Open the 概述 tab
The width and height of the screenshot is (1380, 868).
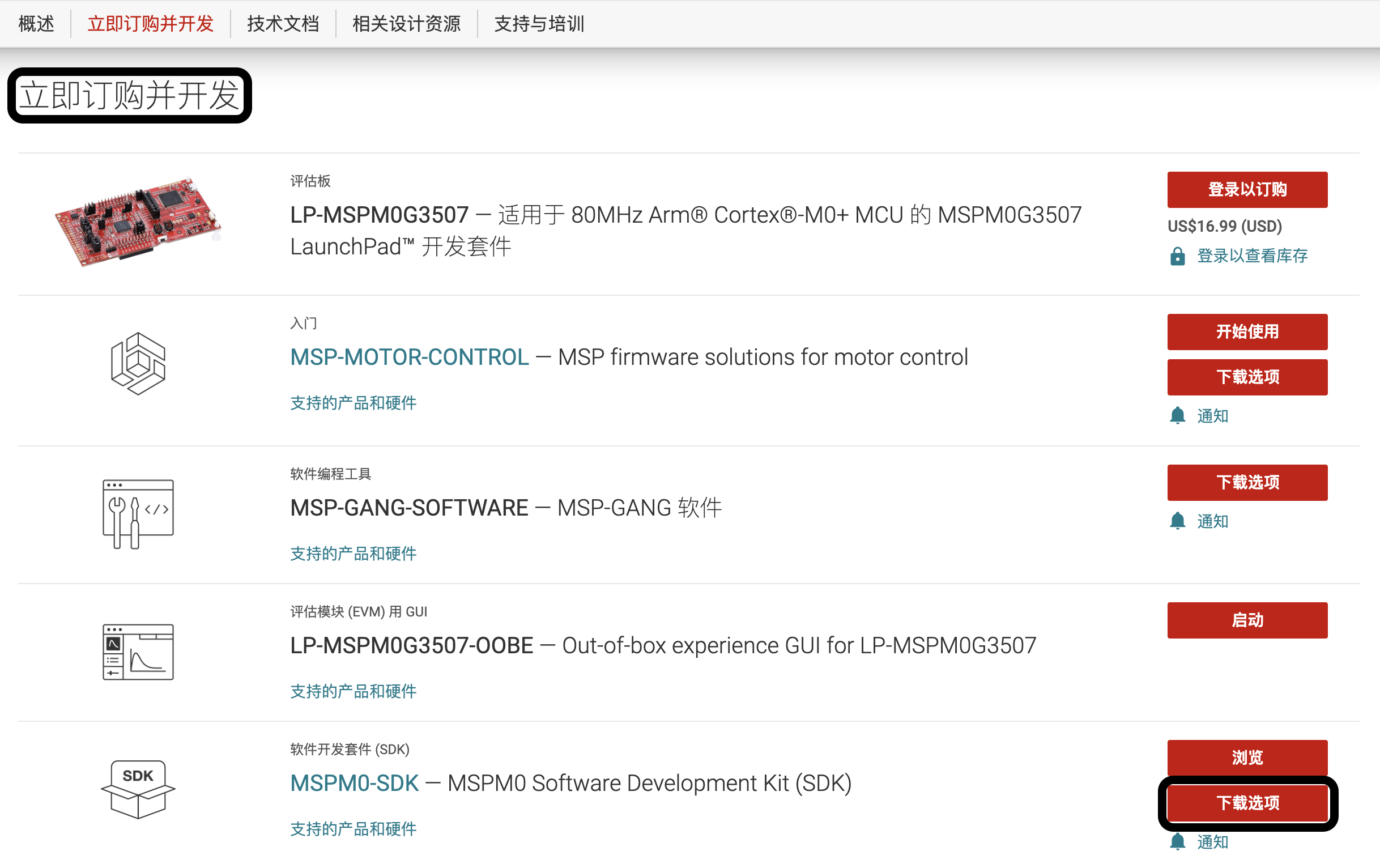[x=36, y=24]
